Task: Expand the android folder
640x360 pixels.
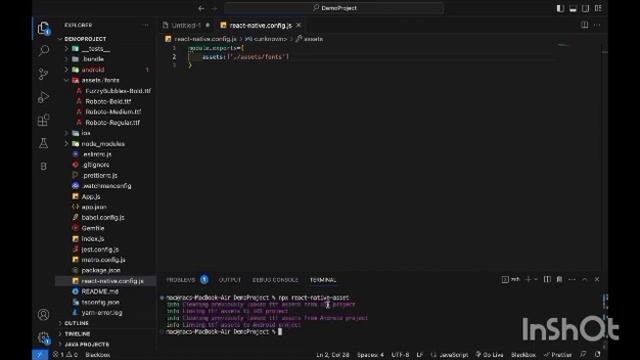Action: pyautogui.click(x=66, y=70)
